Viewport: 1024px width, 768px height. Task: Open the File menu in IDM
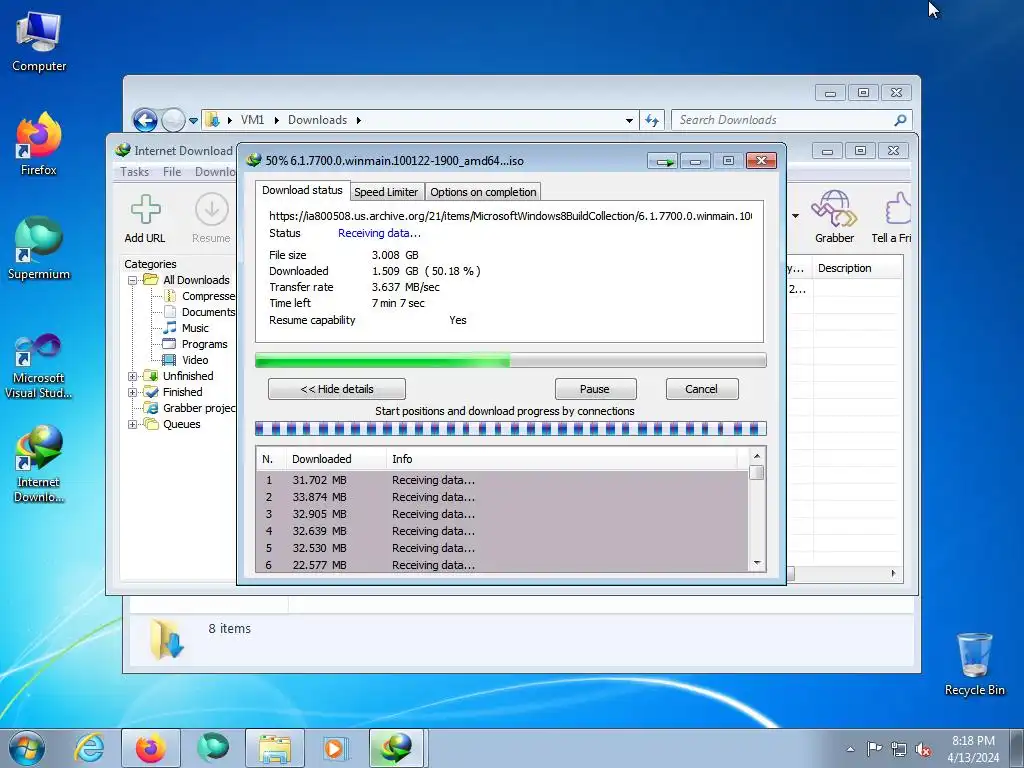point(172,172)
